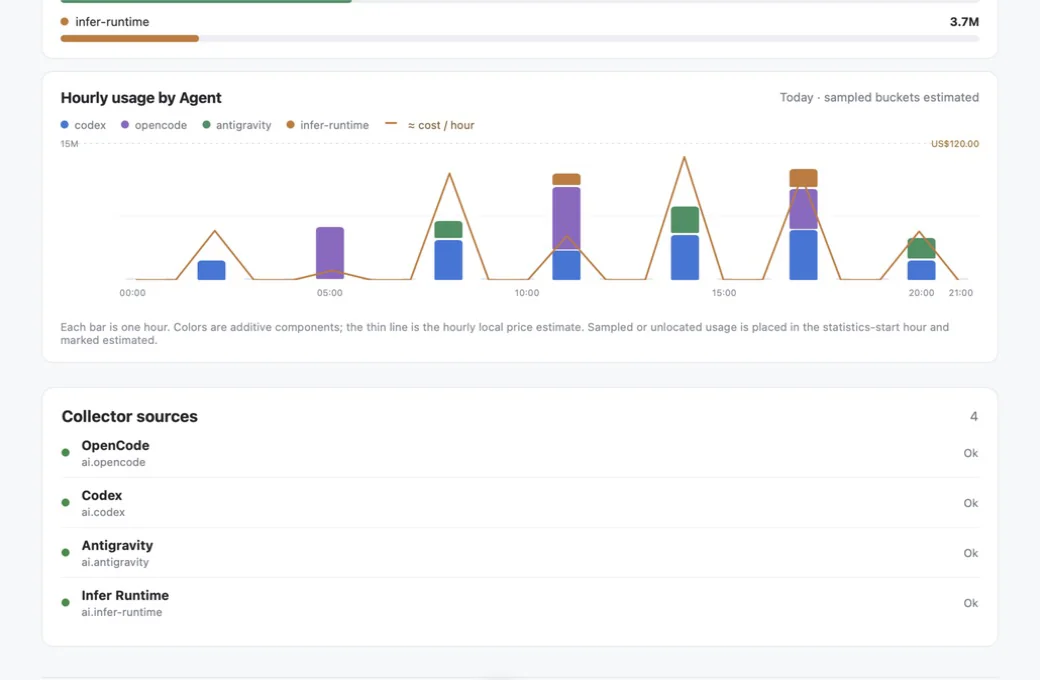
Task: Click the cost / hour legend entry
Action: (430, 125)
